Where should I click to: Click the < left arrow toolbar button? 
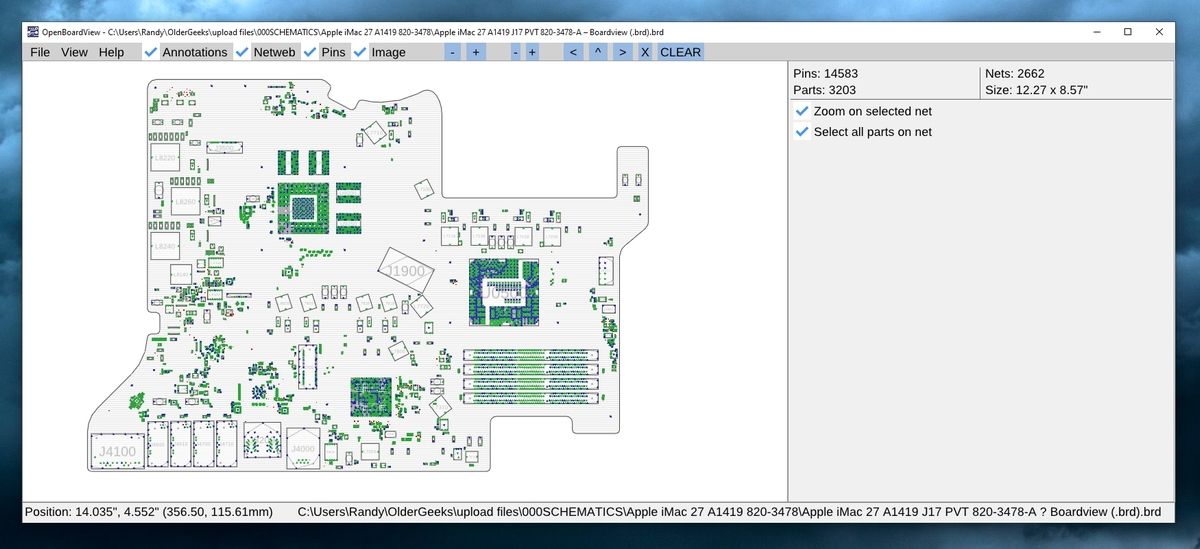(573, 52)
